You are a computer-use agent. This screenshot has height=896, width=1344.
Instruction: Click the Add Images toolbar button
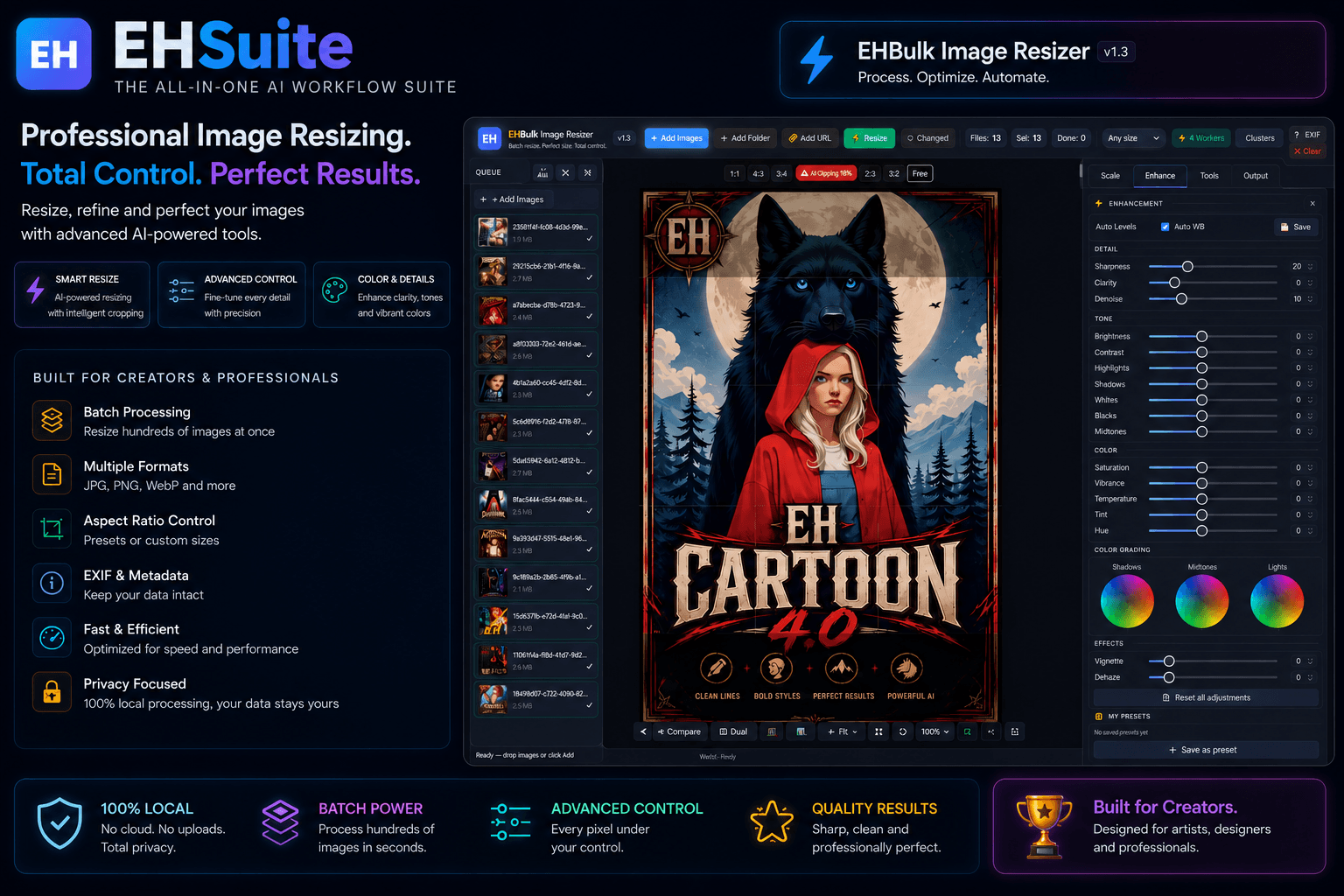676,138
